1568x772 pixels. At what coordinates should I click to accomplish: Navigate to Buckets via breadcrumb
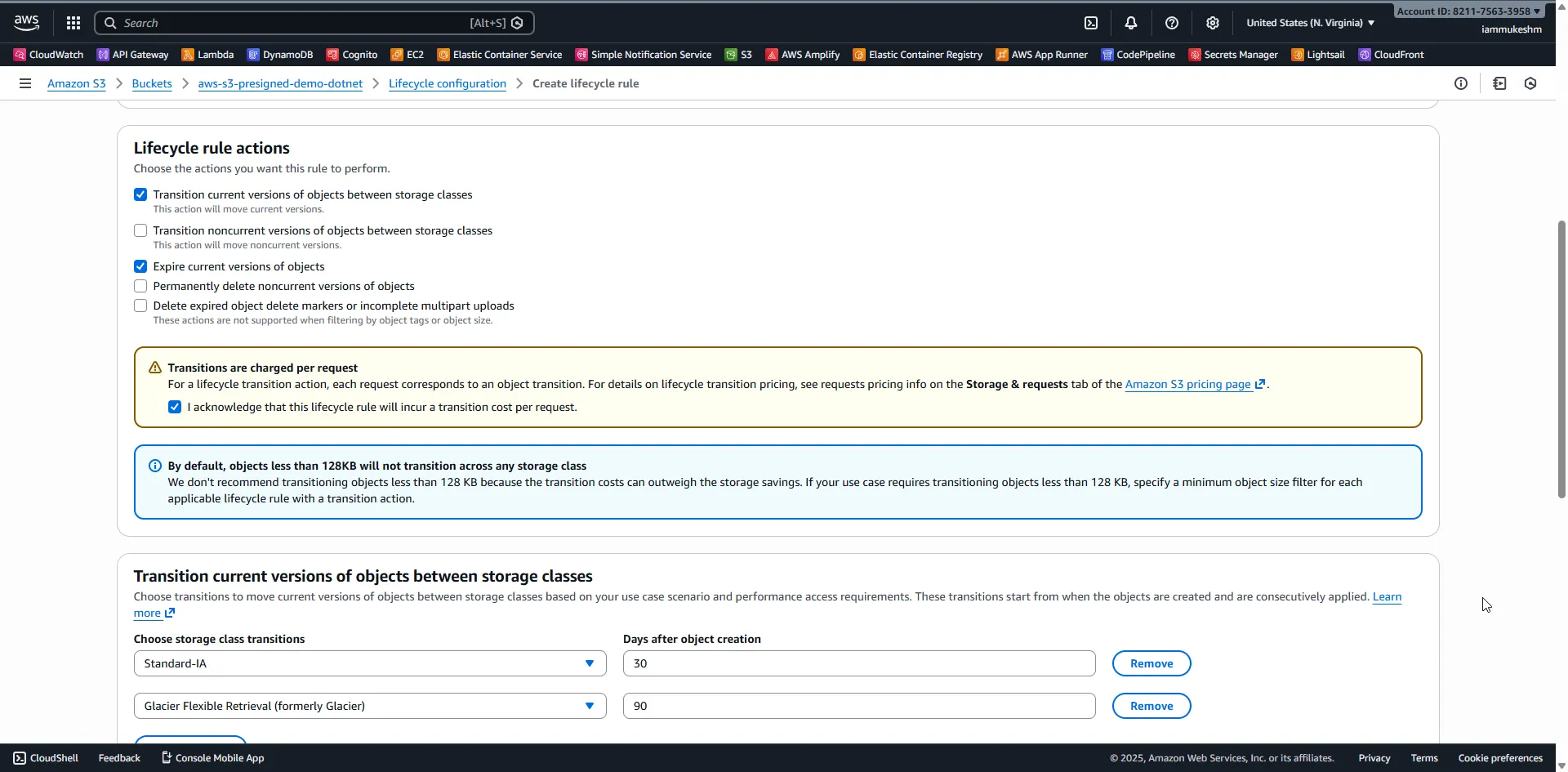pyautogui.click(x=152, y=83)
